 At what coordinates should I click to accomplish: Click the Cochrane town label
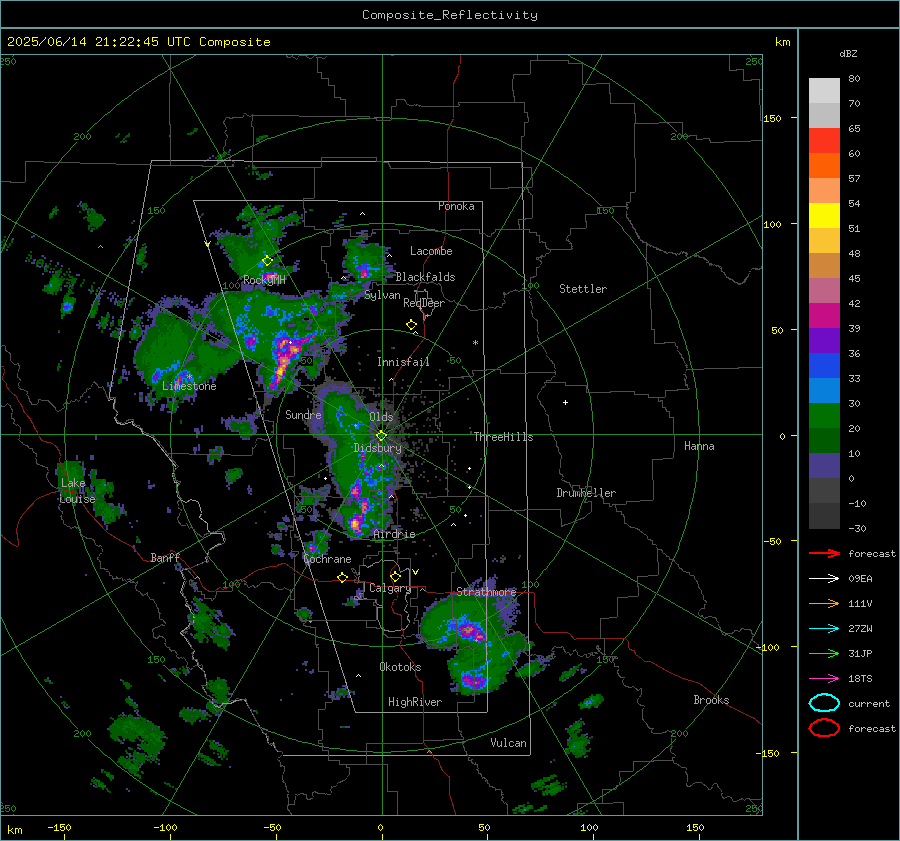point(327,559)
